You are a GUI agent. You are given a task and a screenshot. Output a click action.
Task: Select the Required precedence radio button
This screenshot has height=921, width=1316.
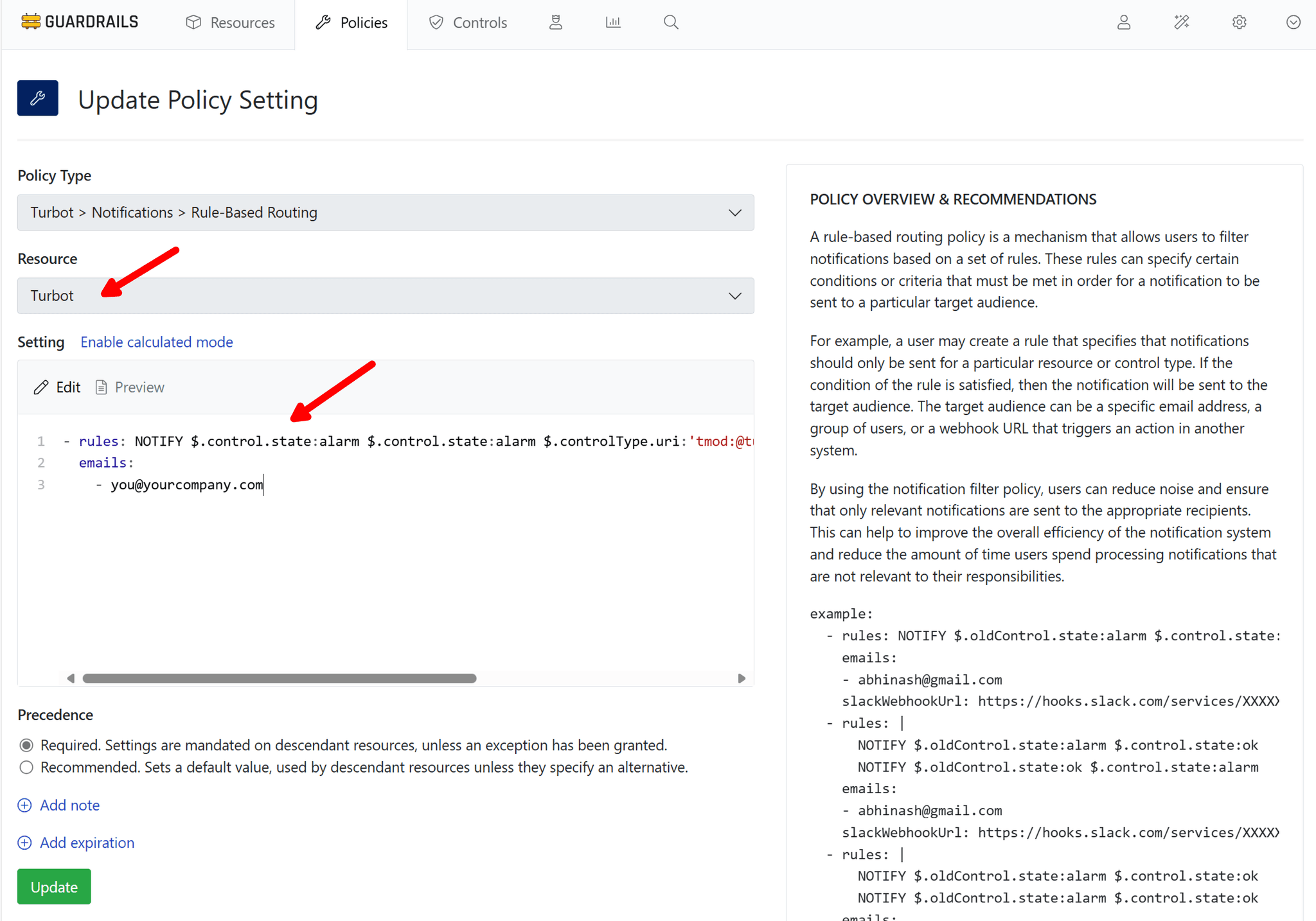click(26, 745)
